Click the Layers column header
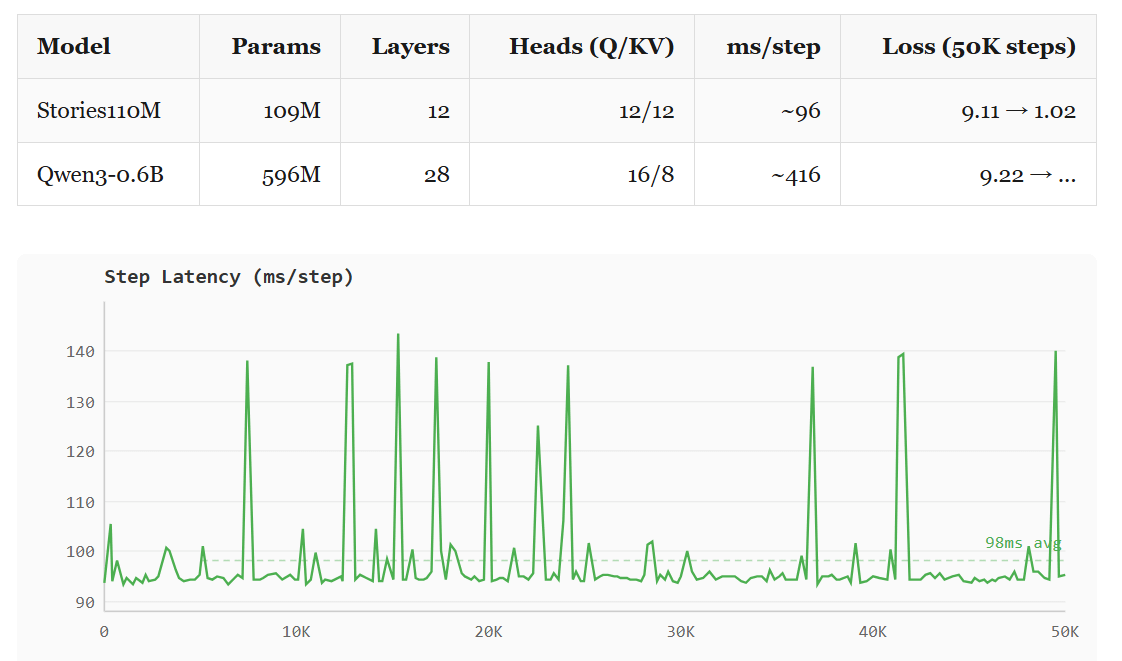Viewport: 1122px width, 661px height. click(x=411, y=46)
